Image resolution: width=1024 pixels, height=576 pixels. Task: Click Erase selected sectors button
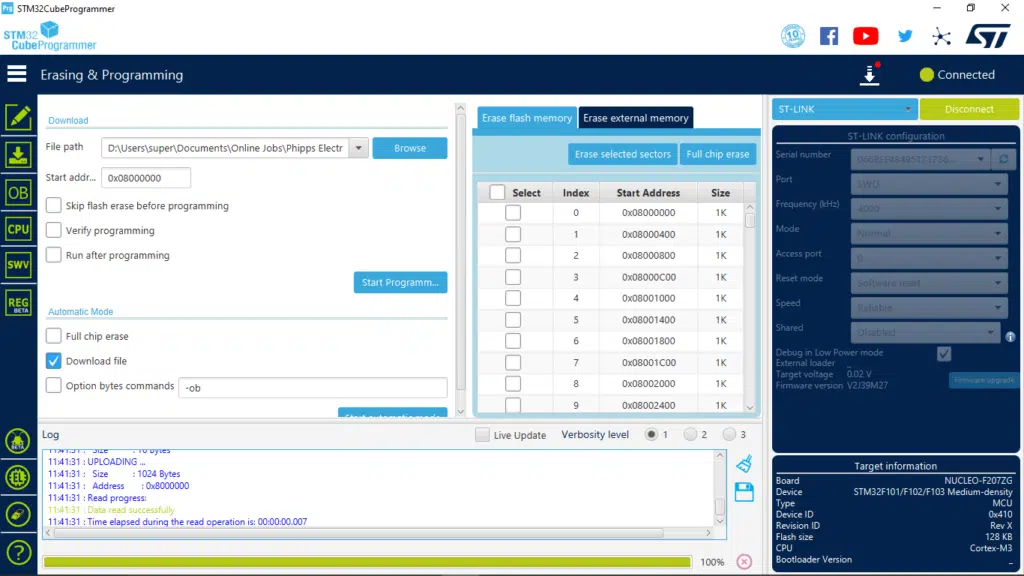pyautogui.click(x=622, y=154)
